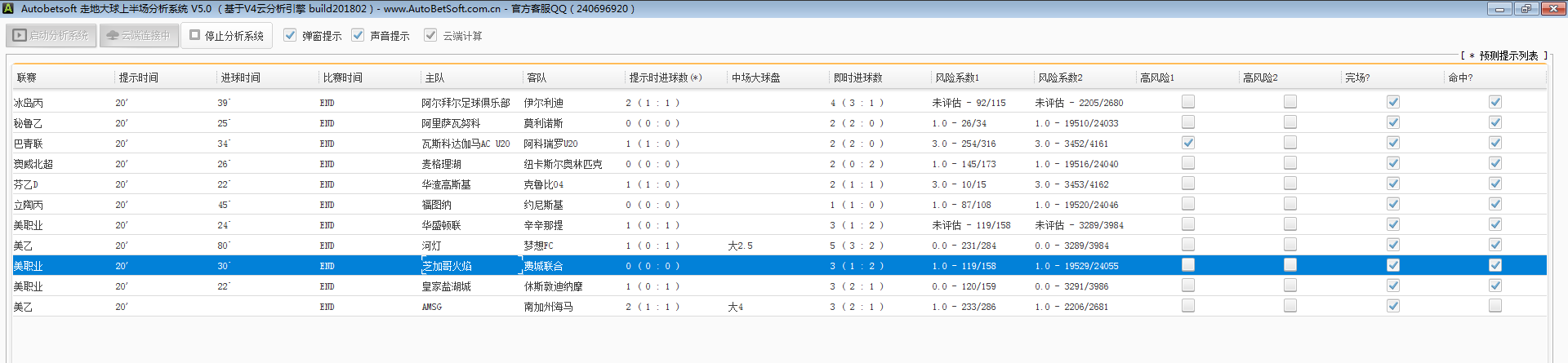Toggle the 弹窗提示 checkbox
This screenshot has height=363, width=1568.
290,35
